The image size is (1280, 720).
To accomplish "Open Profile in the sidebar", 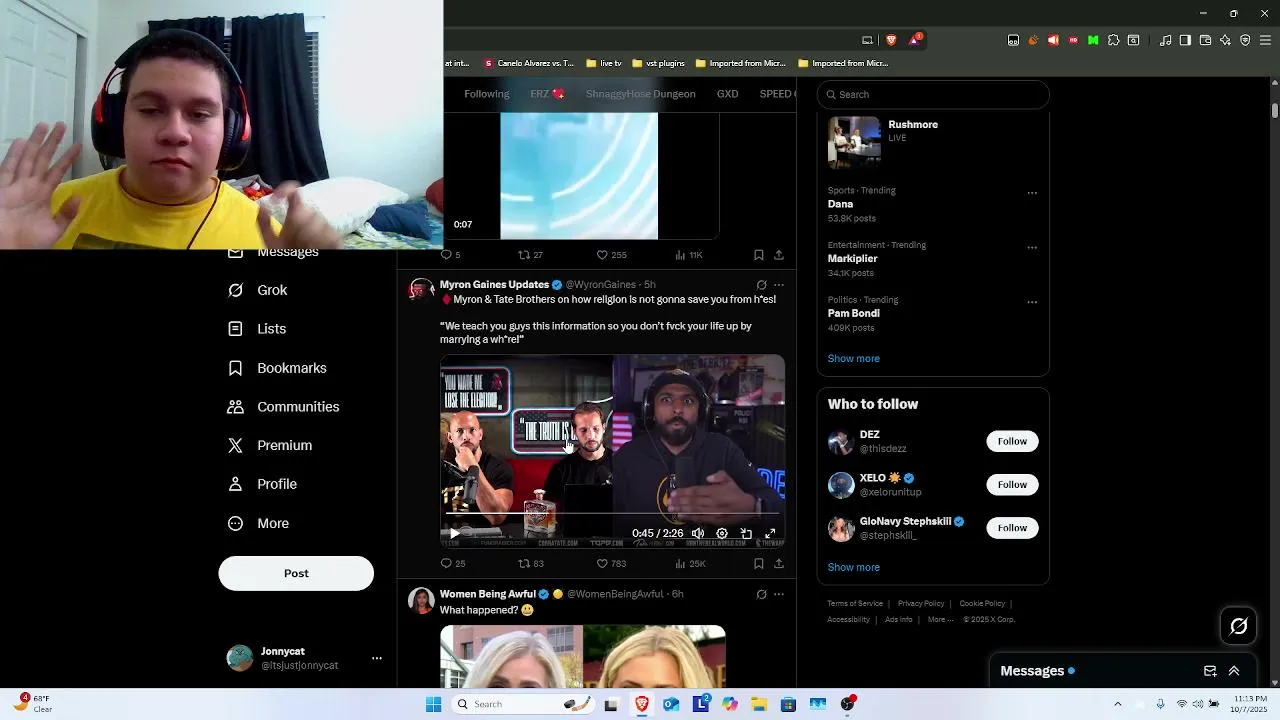I will [262, 484].
